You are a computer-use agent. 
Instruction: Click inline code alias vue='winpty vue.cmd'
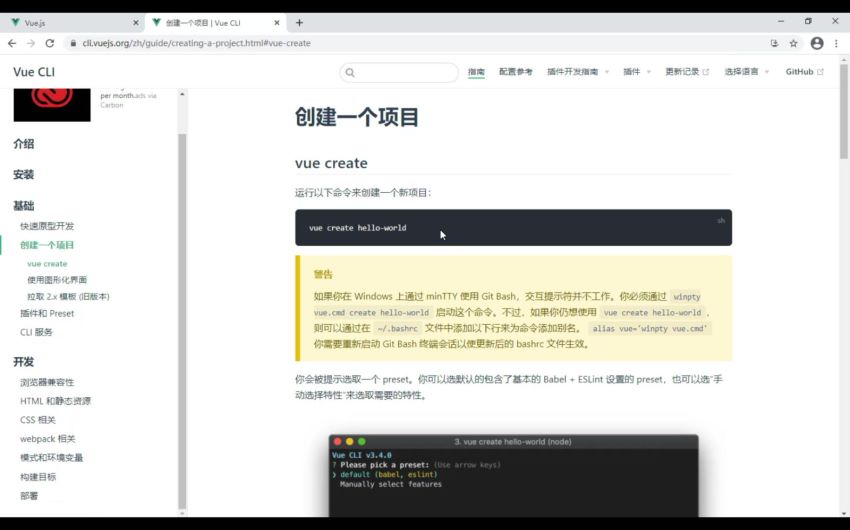pyautogui.click(x=650, y=328)
